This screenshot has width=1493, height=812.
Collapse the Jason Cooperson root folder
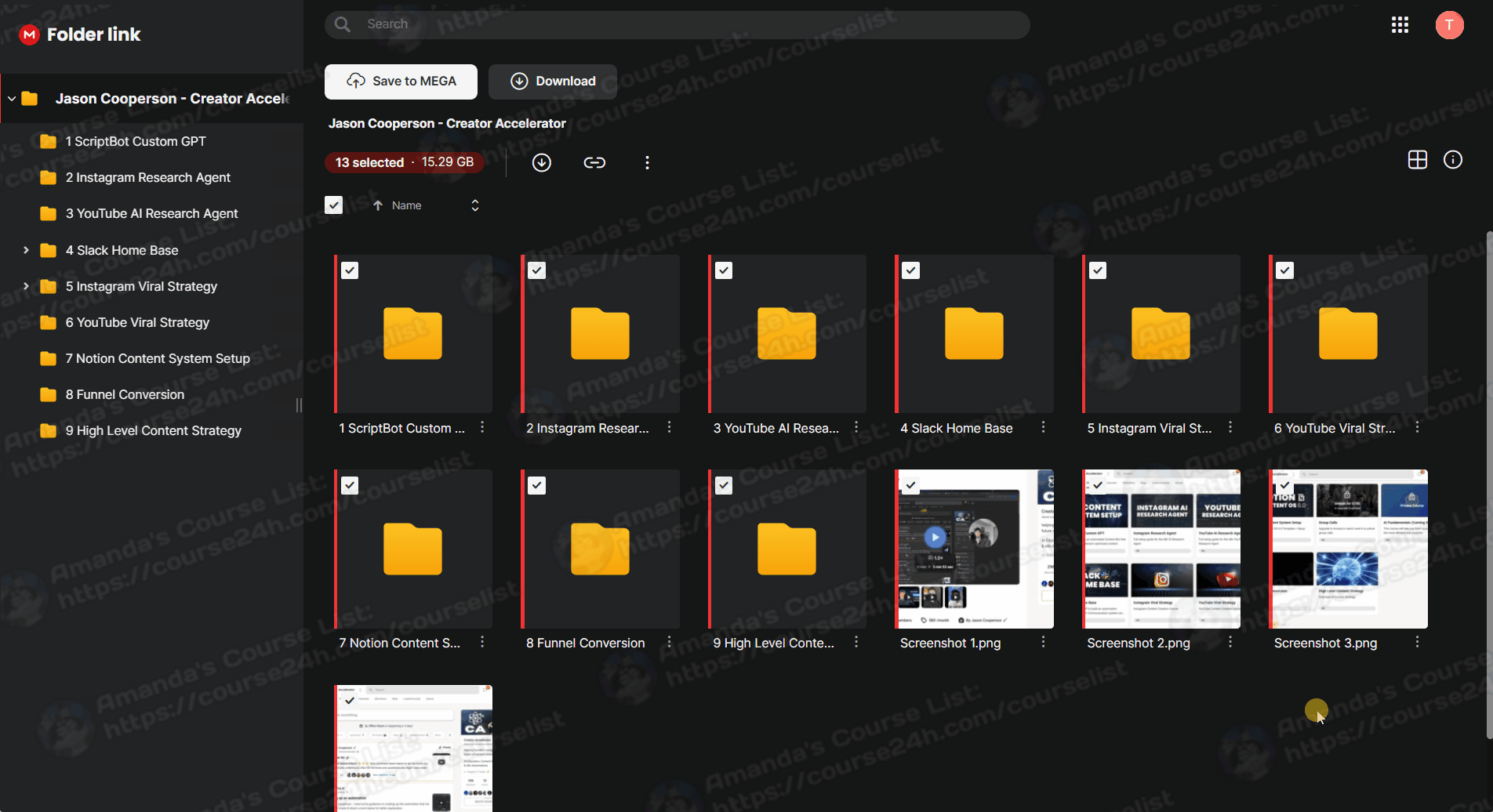[12, 99]
